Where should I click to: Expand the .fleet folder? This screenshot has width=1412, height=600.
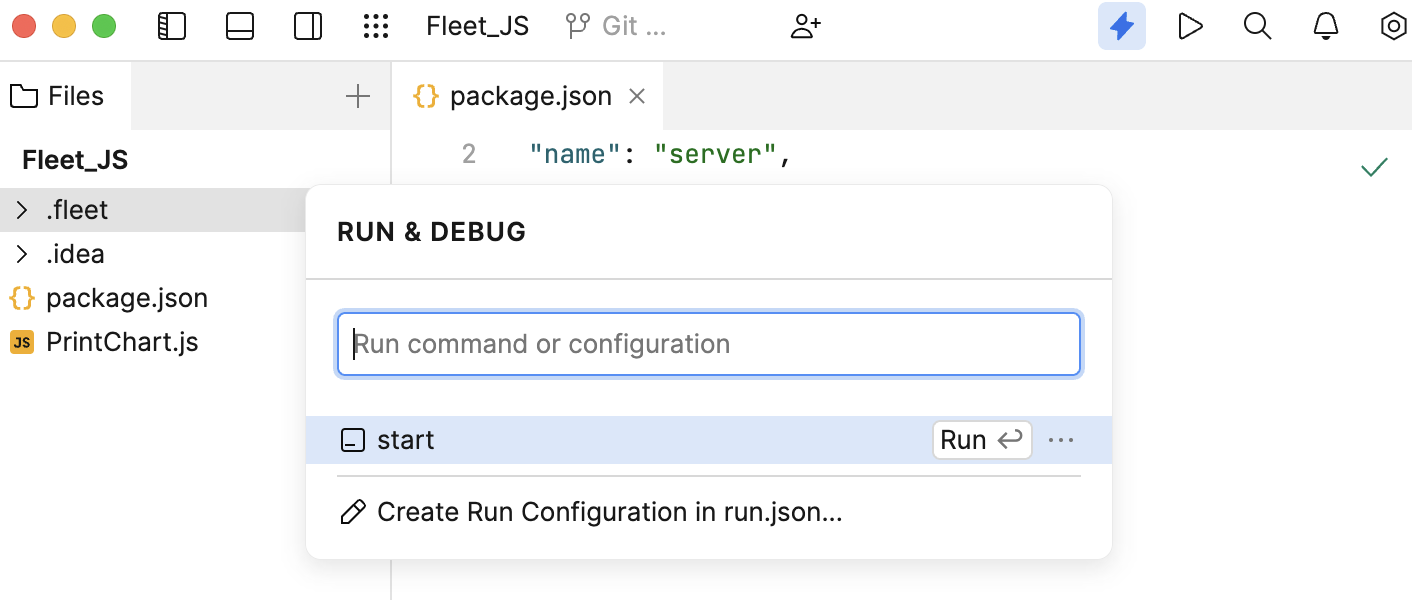[x=22, y=209]
